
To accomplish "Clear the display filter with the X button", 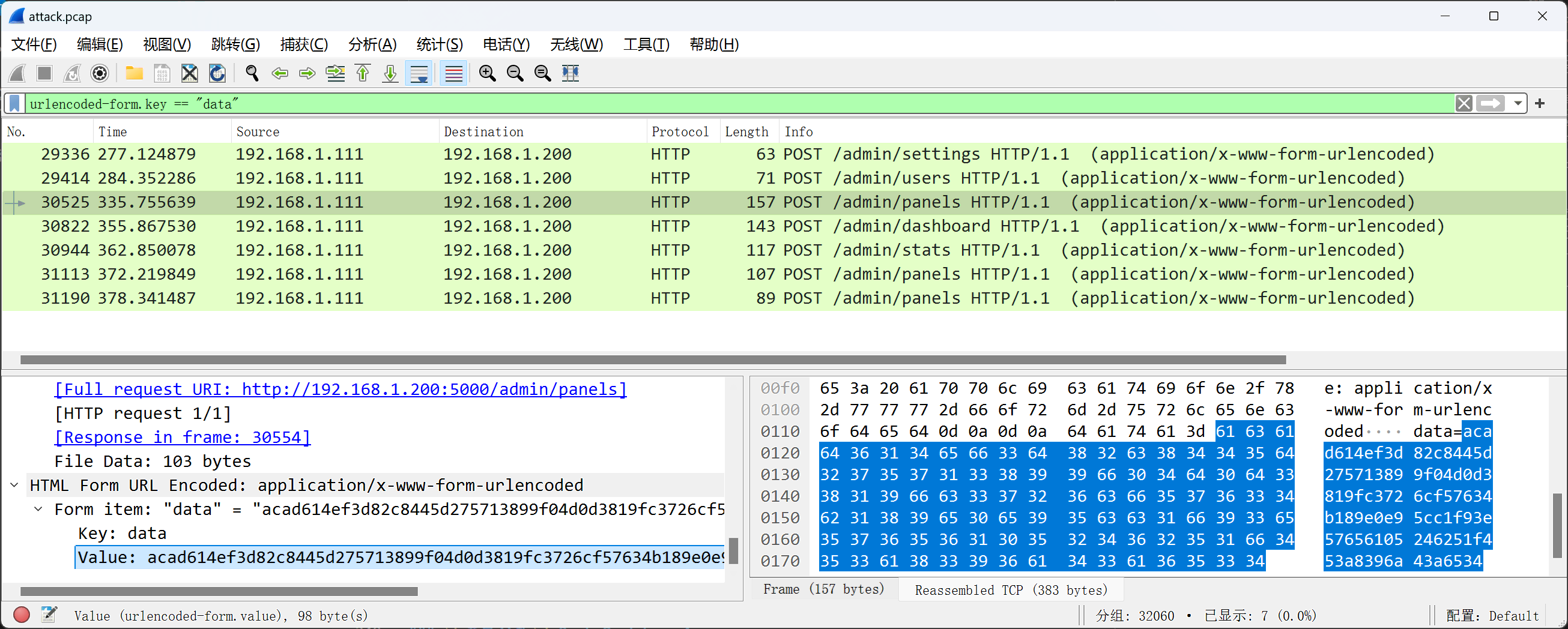I will coord(1464,103).
